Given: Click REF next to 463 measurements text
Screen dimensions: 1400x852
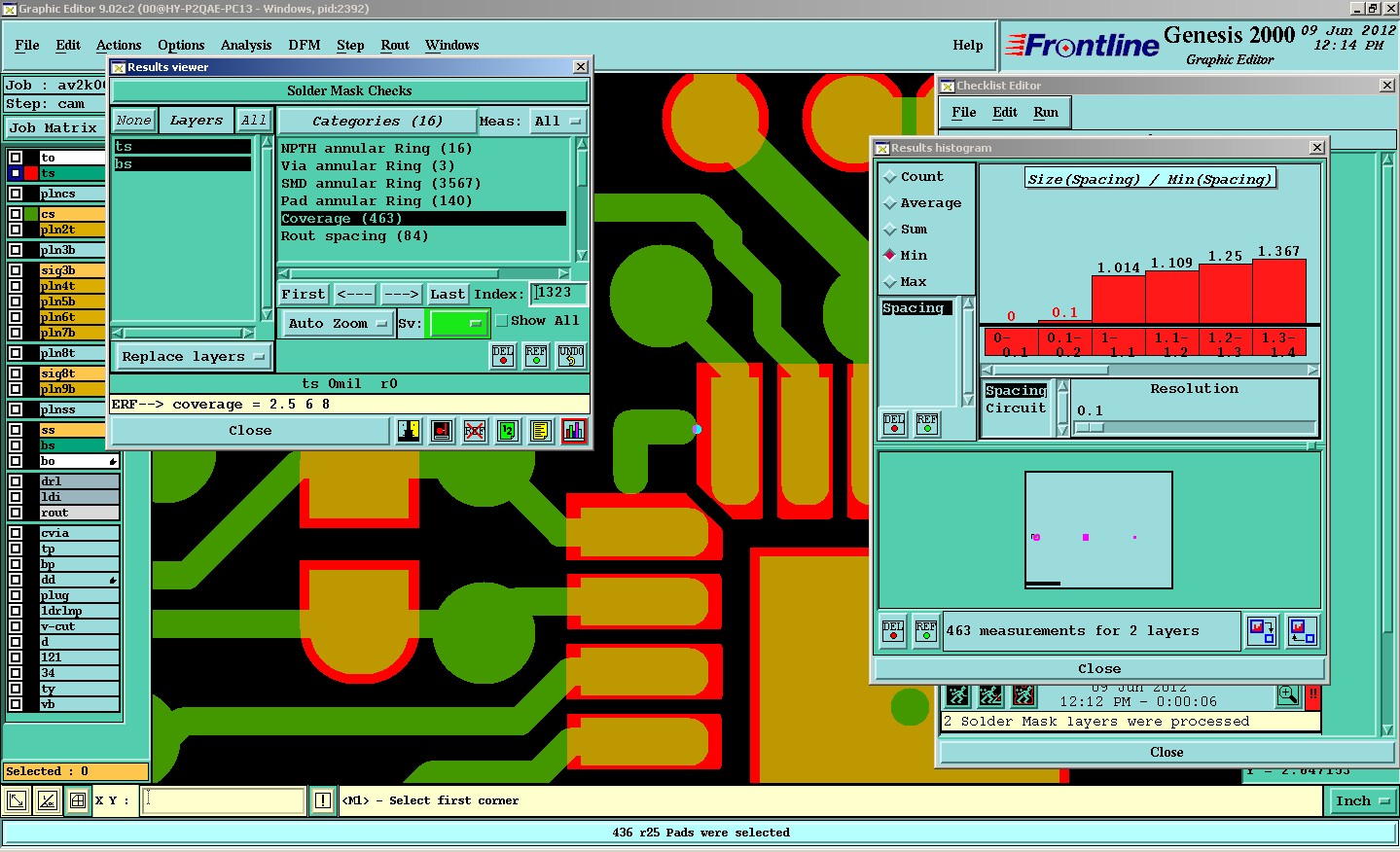Looking at the screenshot, I should (x=926, y=632).
